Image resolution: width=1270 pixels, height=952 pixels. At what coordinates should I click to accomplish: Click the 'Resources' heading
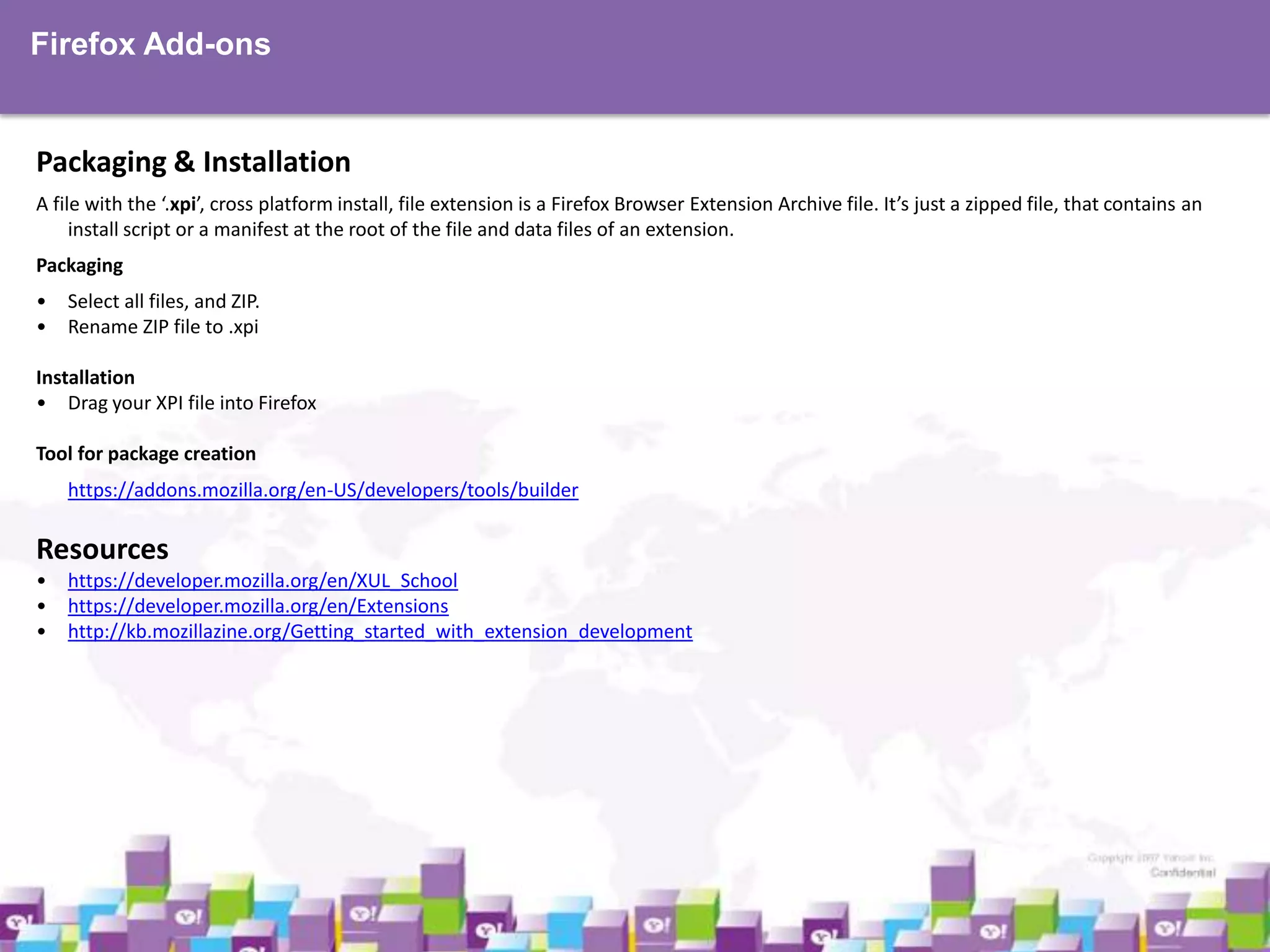(x=102, y=549)
